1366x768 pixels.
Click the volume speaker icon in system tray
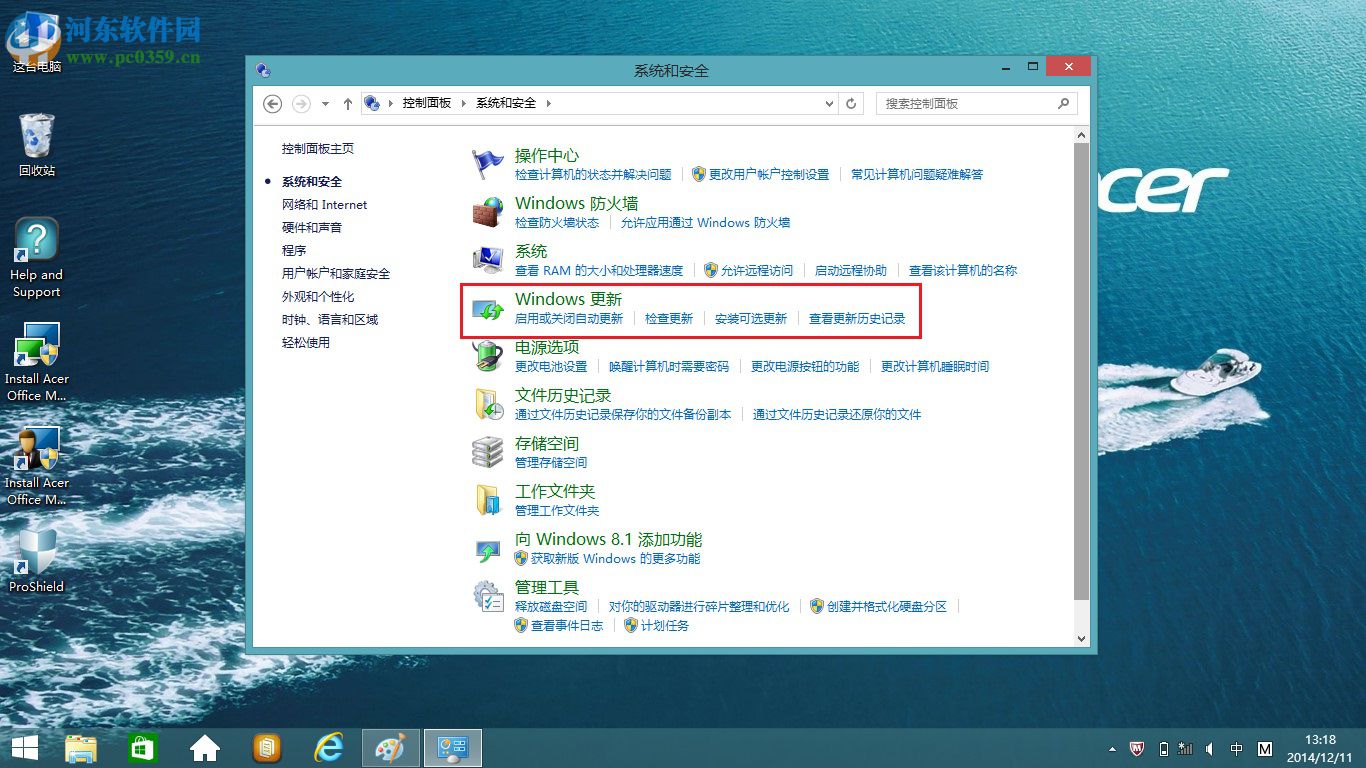[1210, 748]
